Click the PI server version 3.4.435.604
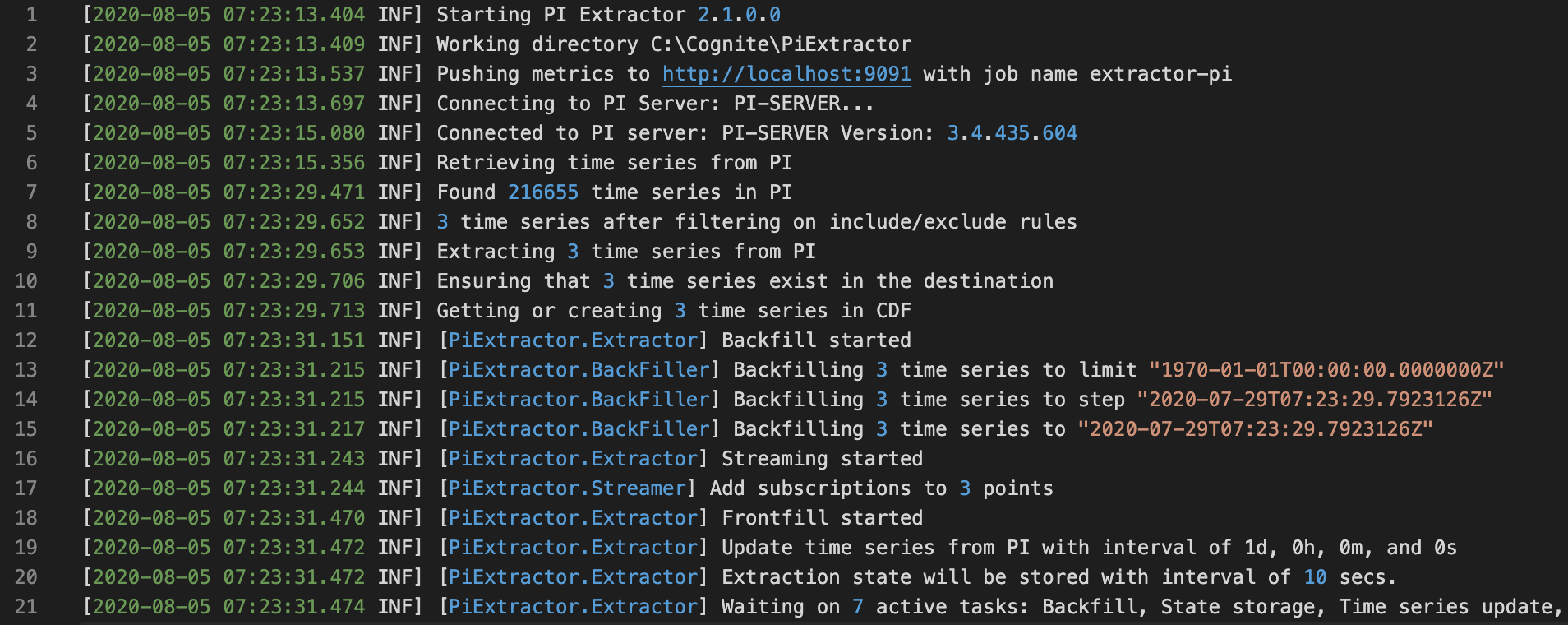Screen dimensions: 1568x625 [1012, 133]
